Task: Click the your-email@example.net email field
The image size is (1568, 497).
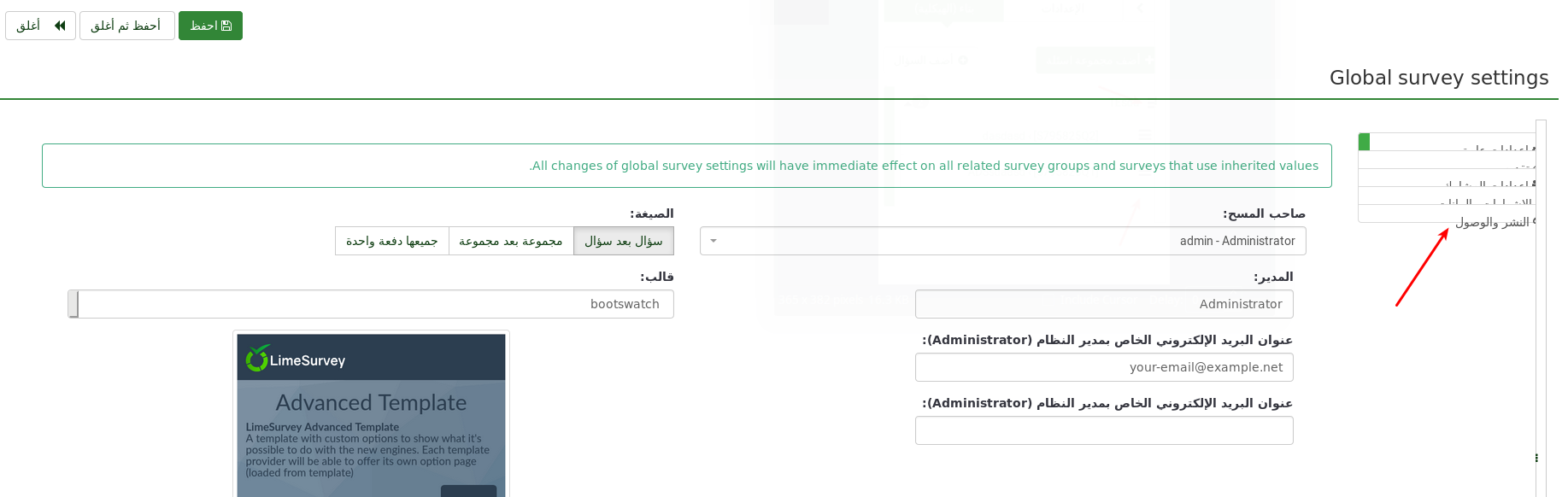Action: [1103, 367]
